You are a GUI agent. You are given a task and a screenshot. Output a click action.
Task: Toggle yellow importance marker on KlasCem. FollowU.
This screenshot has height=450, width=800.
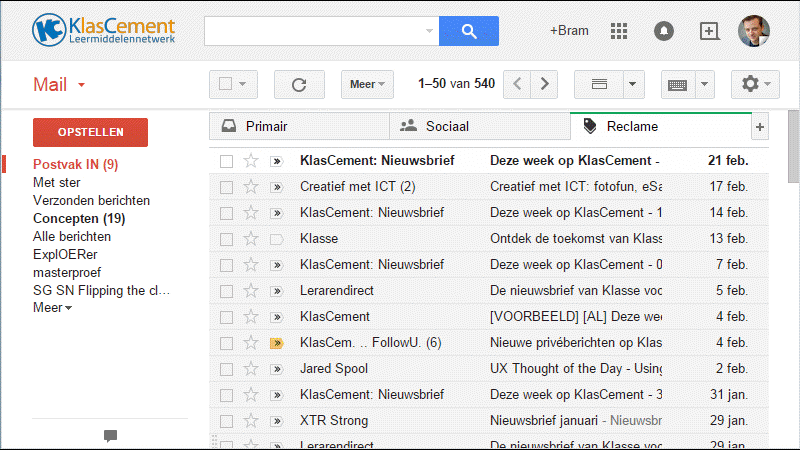coord(277,343)
